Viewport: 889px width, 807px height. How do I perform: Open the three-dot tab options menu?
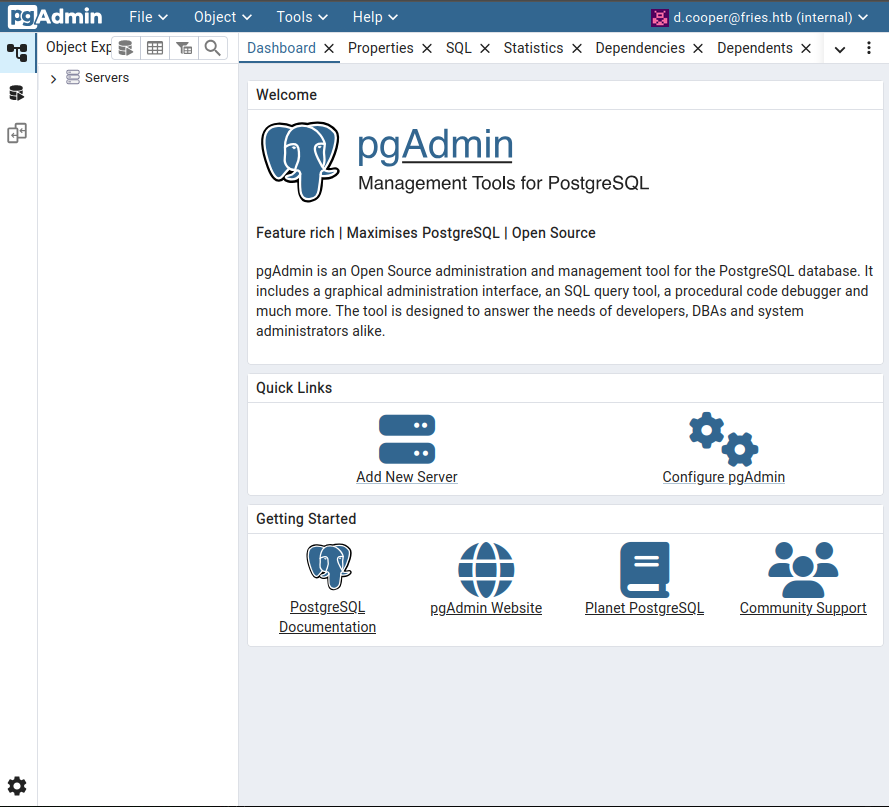tap(869, 48)
